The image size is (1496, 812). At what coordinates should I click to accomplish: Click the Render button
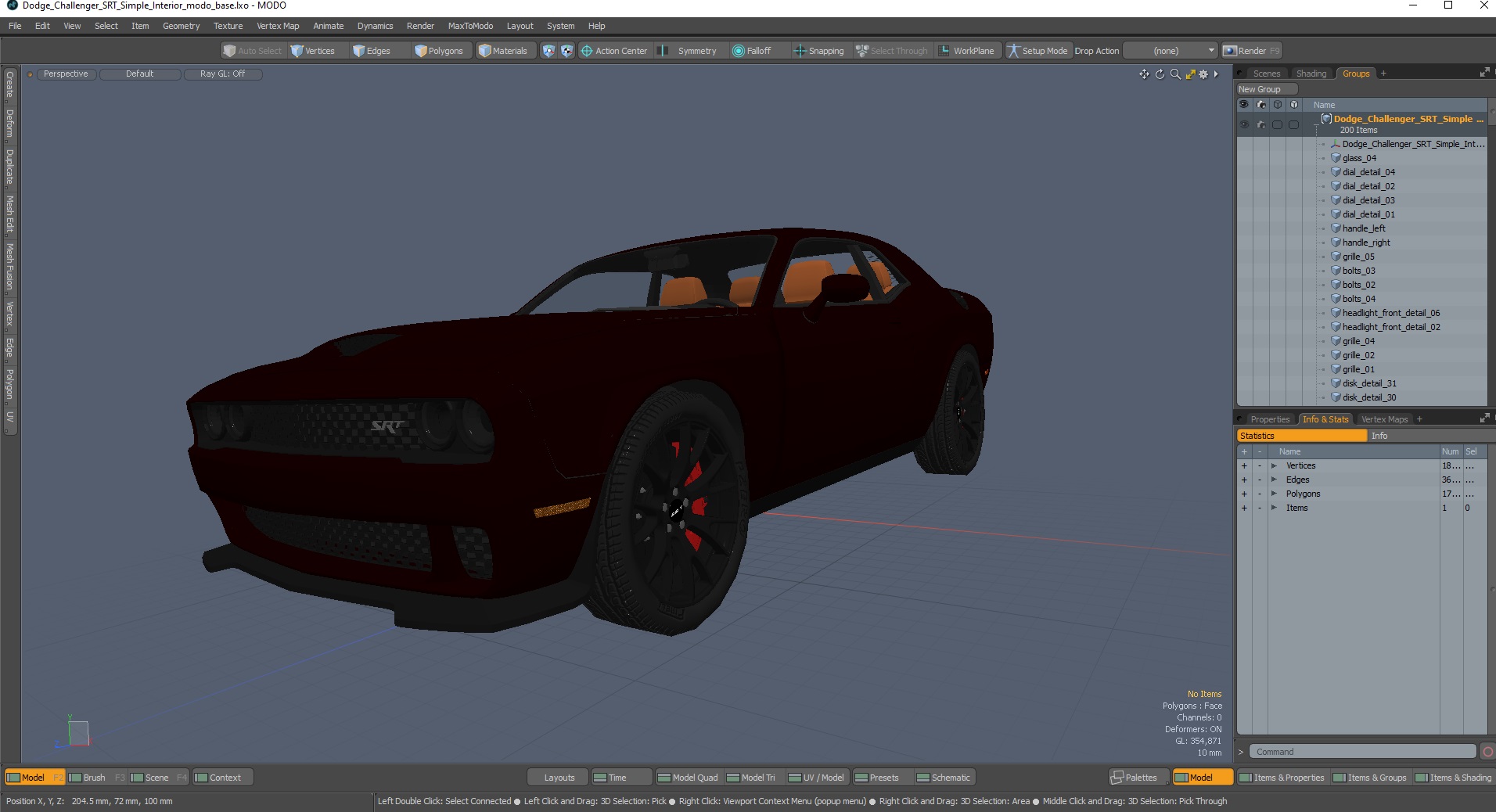tap(1252, 51)
